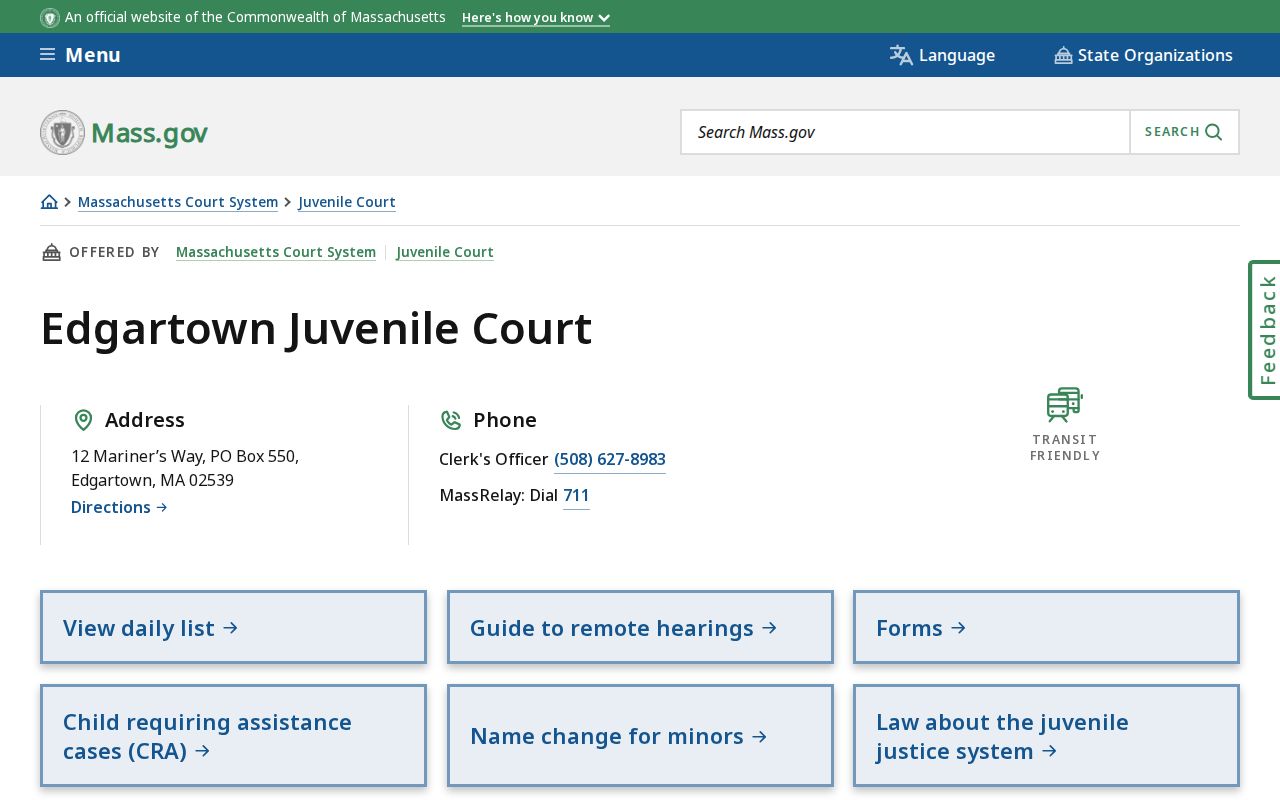Click the Edgartown Juvenile Court heading

tap(316, 328)
